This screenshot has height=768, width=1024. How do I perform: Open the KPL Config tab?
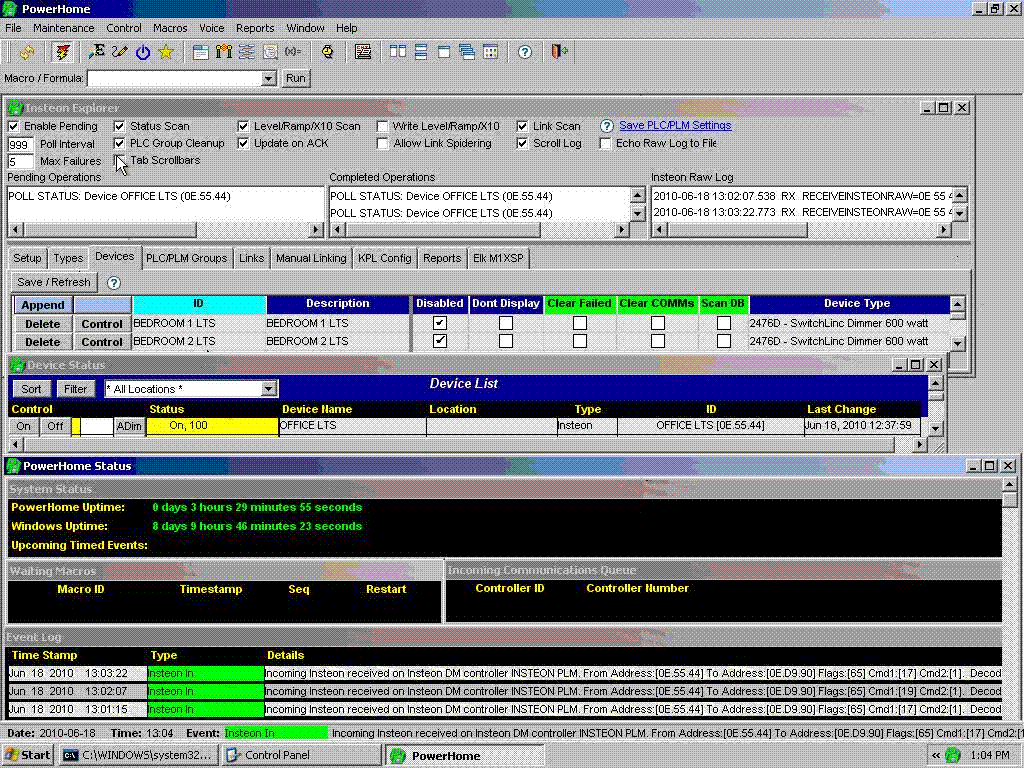point(385,259)
